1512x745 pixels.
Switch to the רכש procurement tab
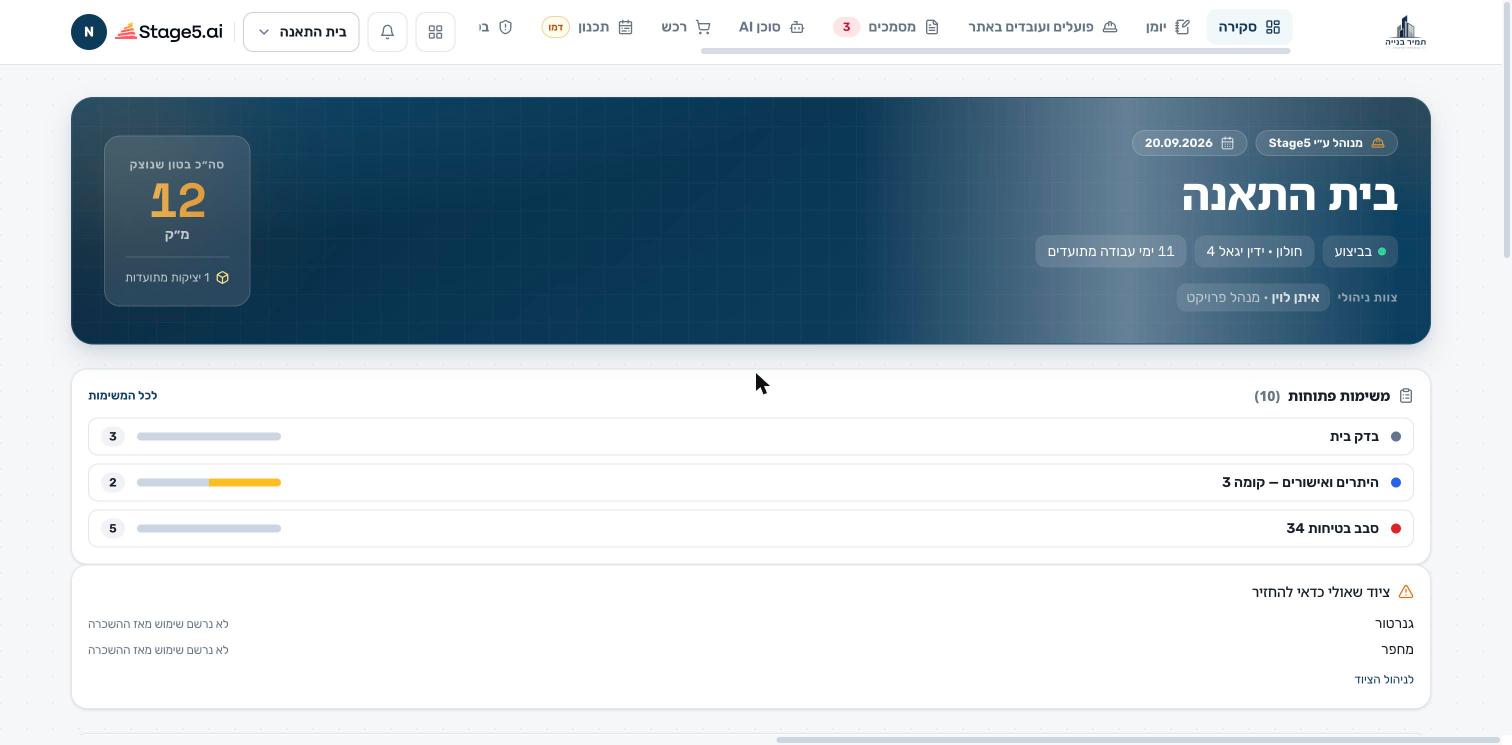coord(686,27)
